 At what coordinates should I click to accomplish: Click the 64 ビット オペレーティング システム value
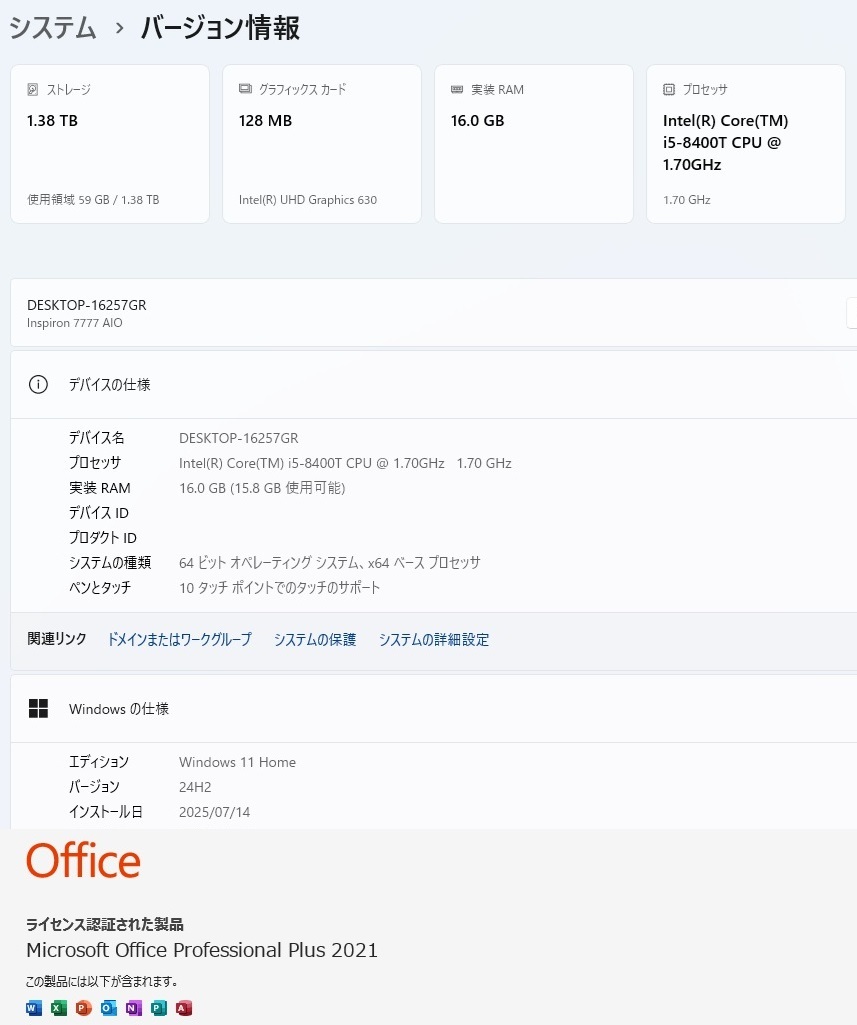(x=329, y=562)
